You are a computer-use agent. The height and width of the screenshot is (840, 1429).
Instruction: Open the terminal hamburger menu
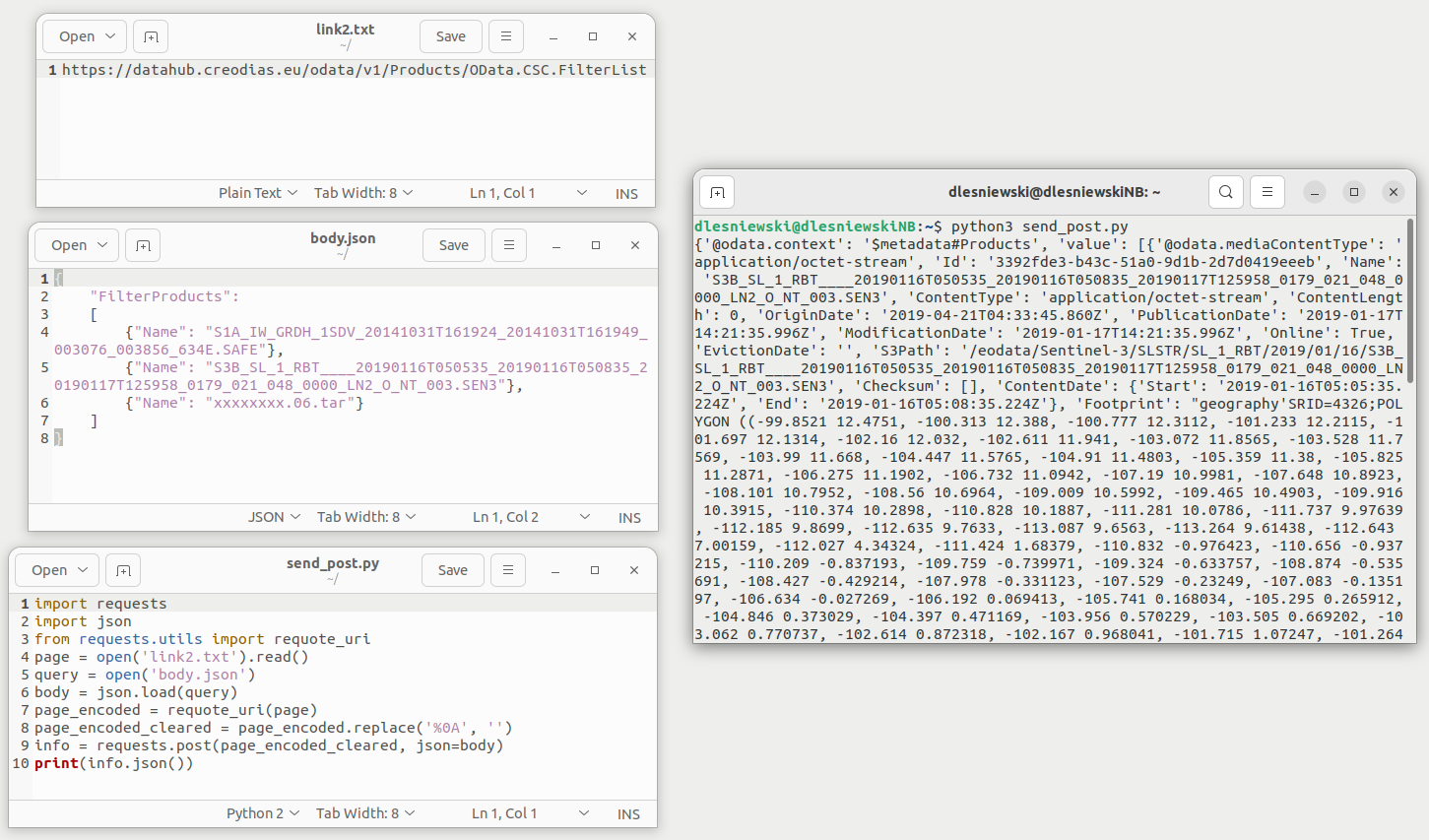pos(1267,191)
